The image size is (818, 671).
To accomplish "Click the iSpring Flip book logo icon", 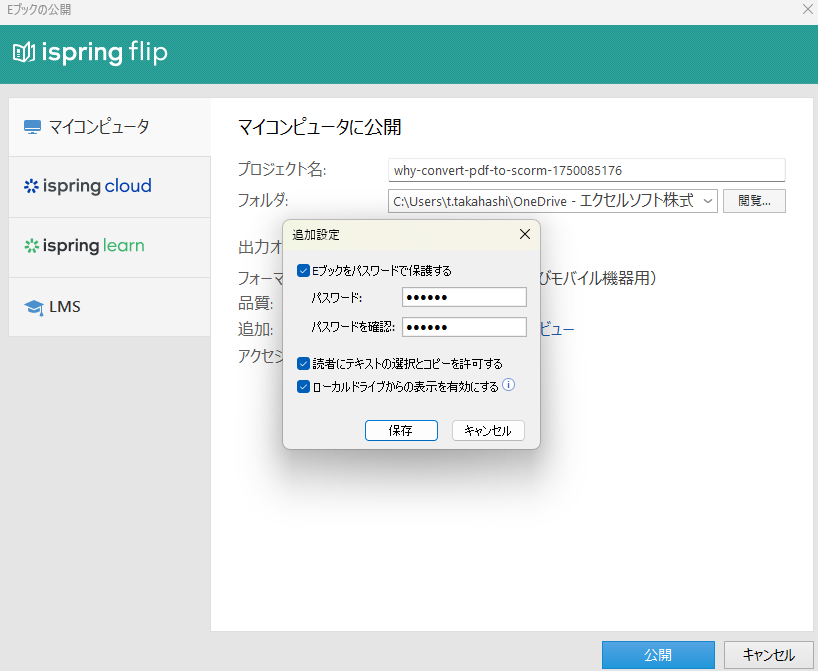I will tap(24, 52).
